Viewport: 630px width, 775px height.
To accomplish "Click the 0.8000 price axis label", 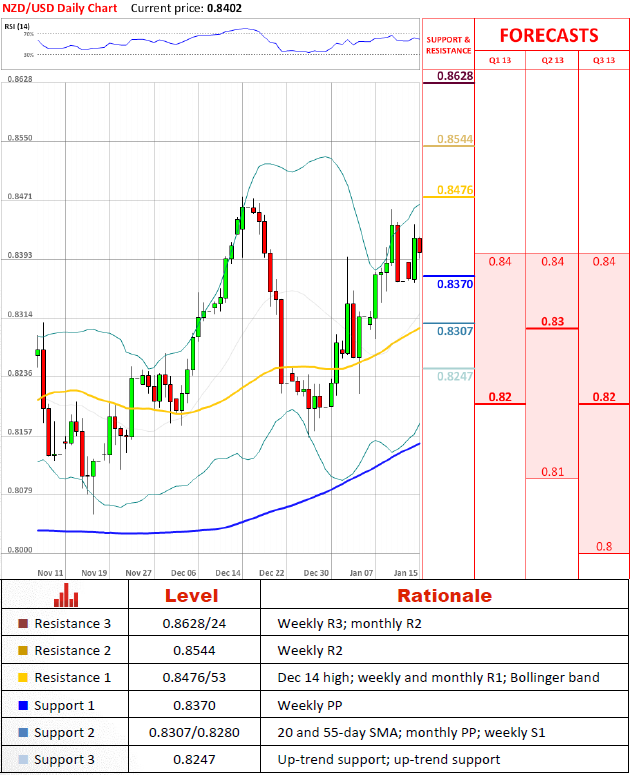I will point(20,550).
